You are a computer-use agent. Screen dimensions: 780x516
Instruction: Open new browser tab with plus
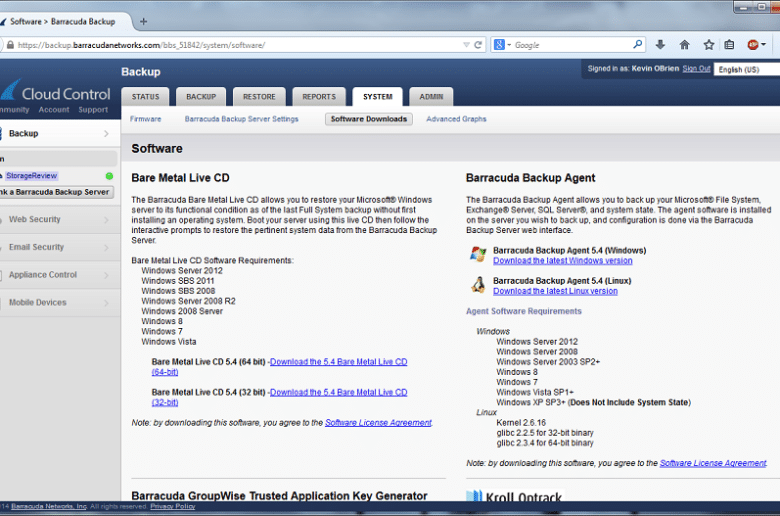(144, 21)
